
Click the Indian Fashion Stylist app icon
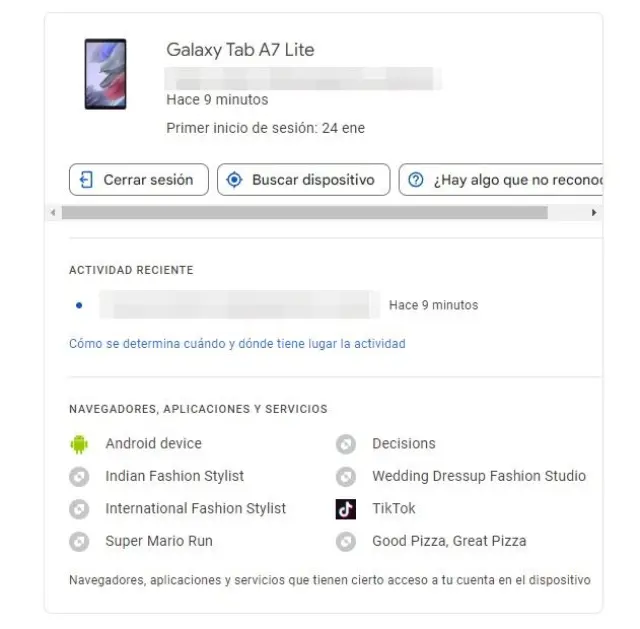79,477
